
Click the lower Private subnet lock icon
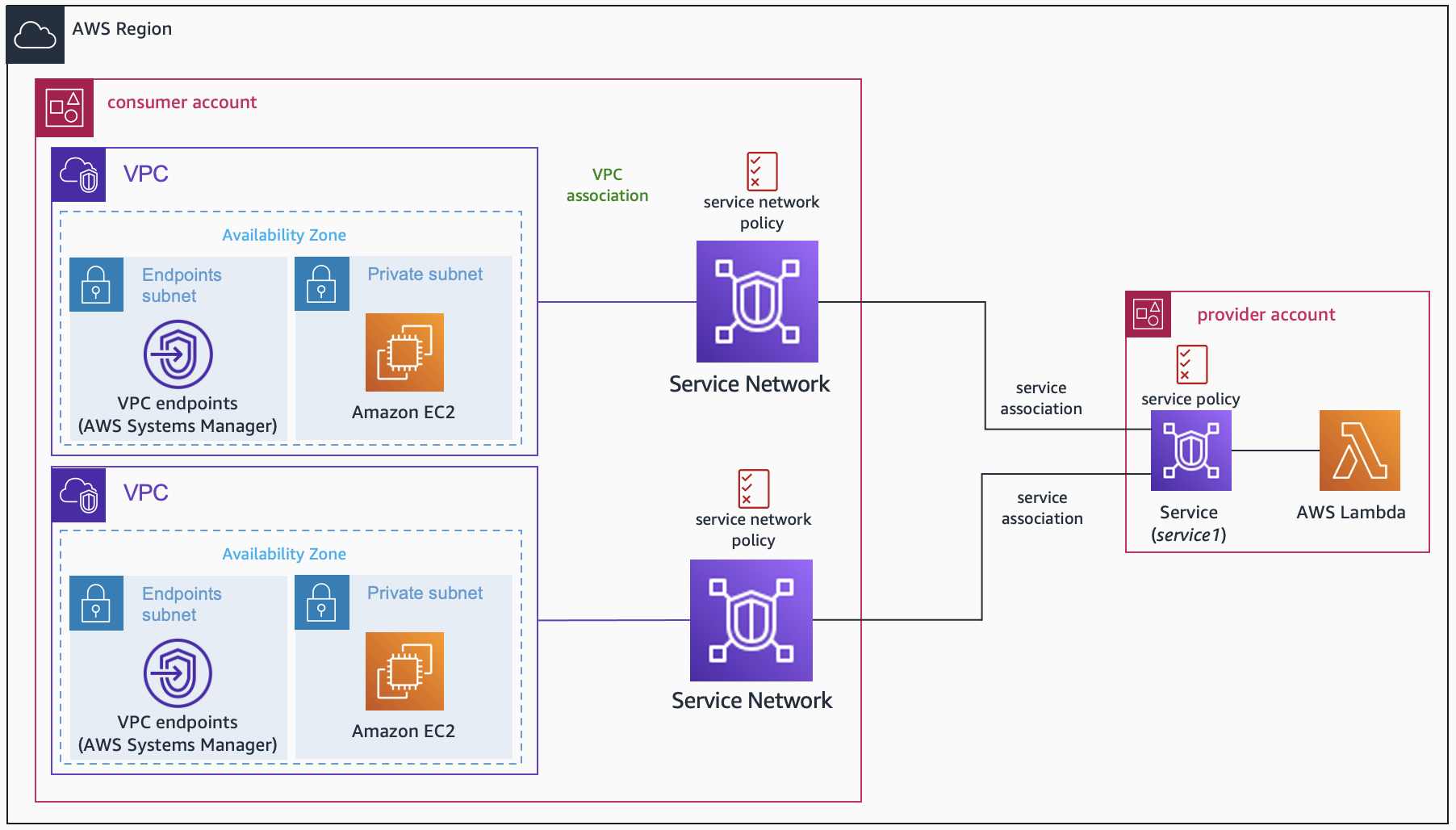[322, 602]
